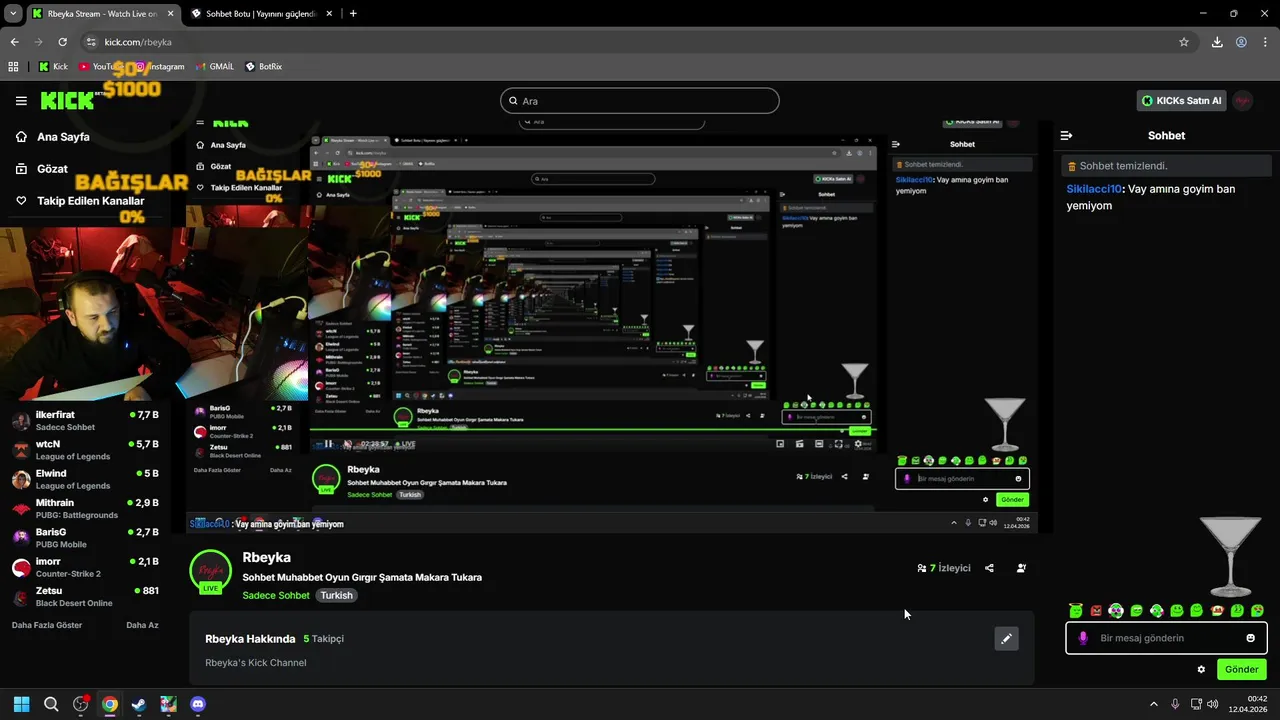1280x720 pixels.
Task: Click the Sikilacci10 username in chat
Action: (x=1094, y=189)
